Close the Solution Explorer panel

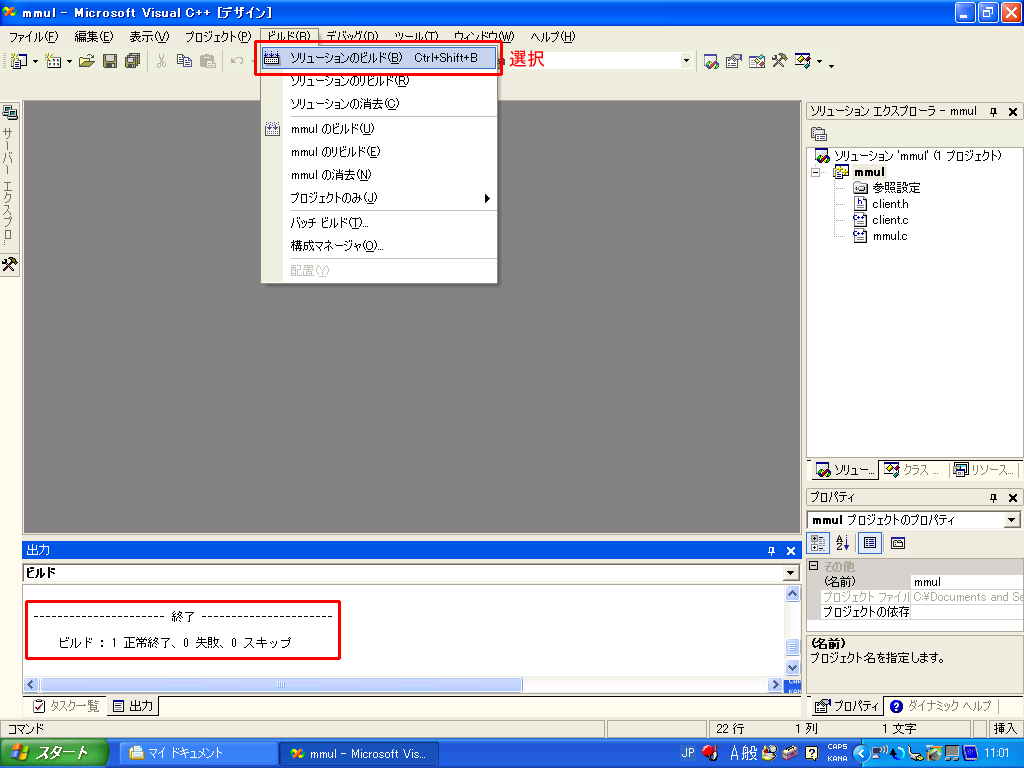1013,112
